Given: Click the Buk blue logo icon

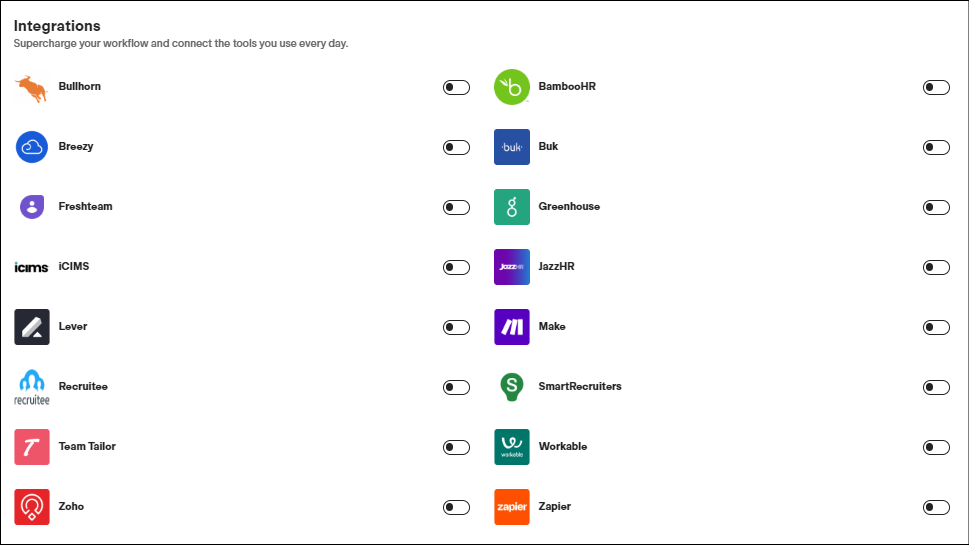Looking at the screenshot, I should pos(512,147).
